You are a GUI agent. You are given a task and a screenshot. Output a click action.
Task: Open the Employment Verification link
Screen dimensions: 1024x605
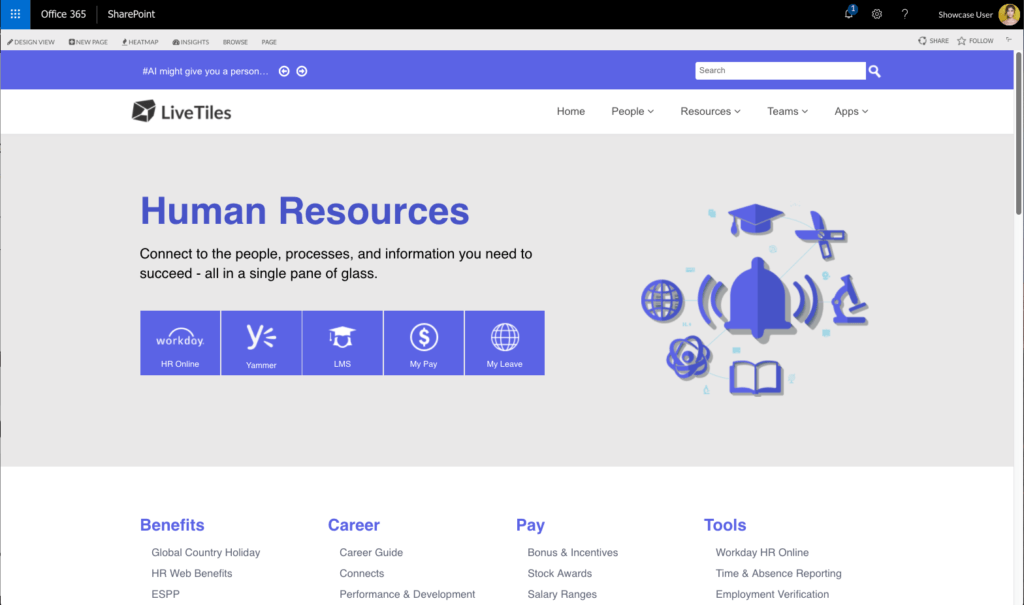coord(772,595)
